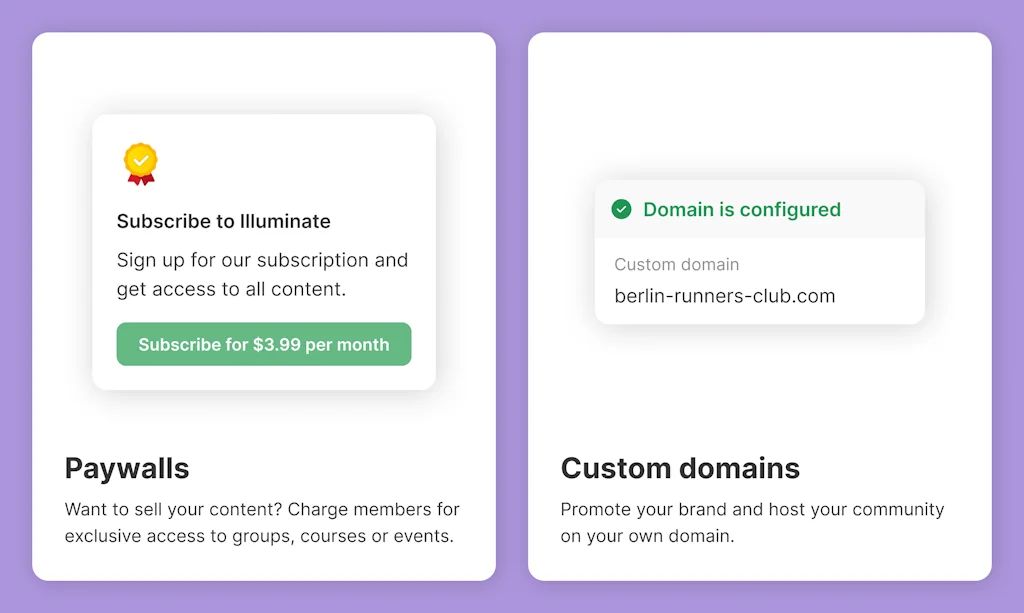Click the "on your own domain." text
Viewport: 1024px width, 613px height.
pyautogui.click(x=647, y=536)
